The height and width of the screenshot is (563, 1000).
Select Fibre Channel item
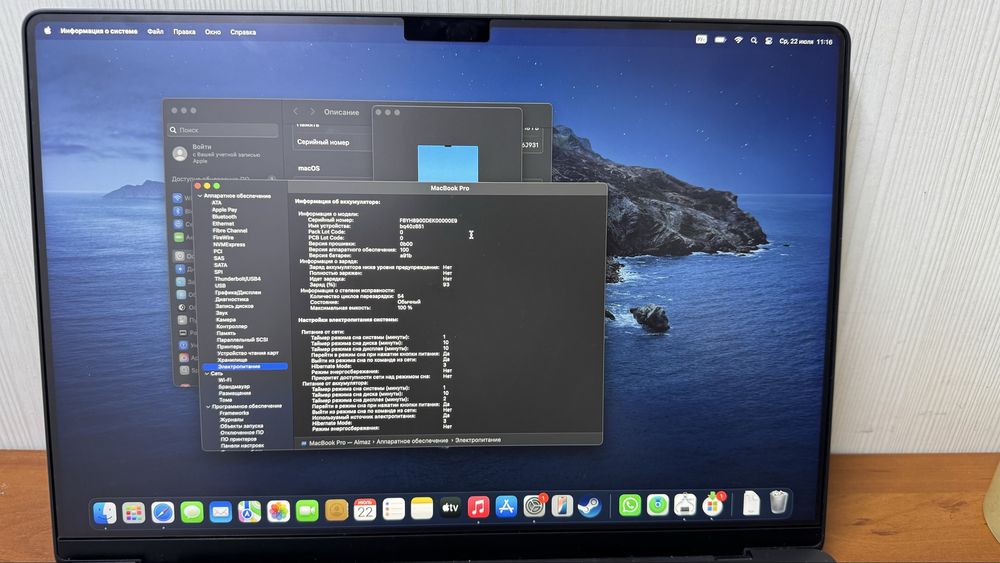[x=230, y=231]
